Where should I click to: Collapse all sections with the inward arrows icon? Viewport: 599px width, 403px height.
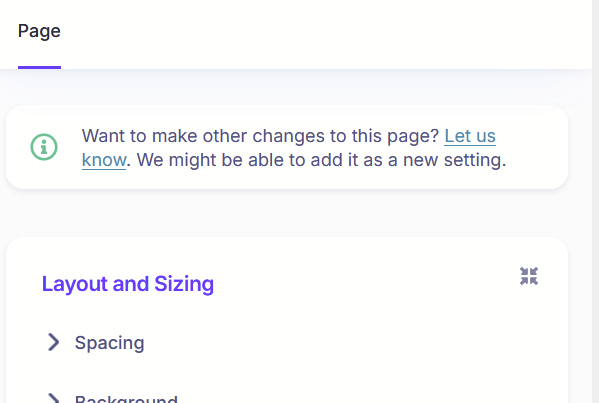coord(529,276)
